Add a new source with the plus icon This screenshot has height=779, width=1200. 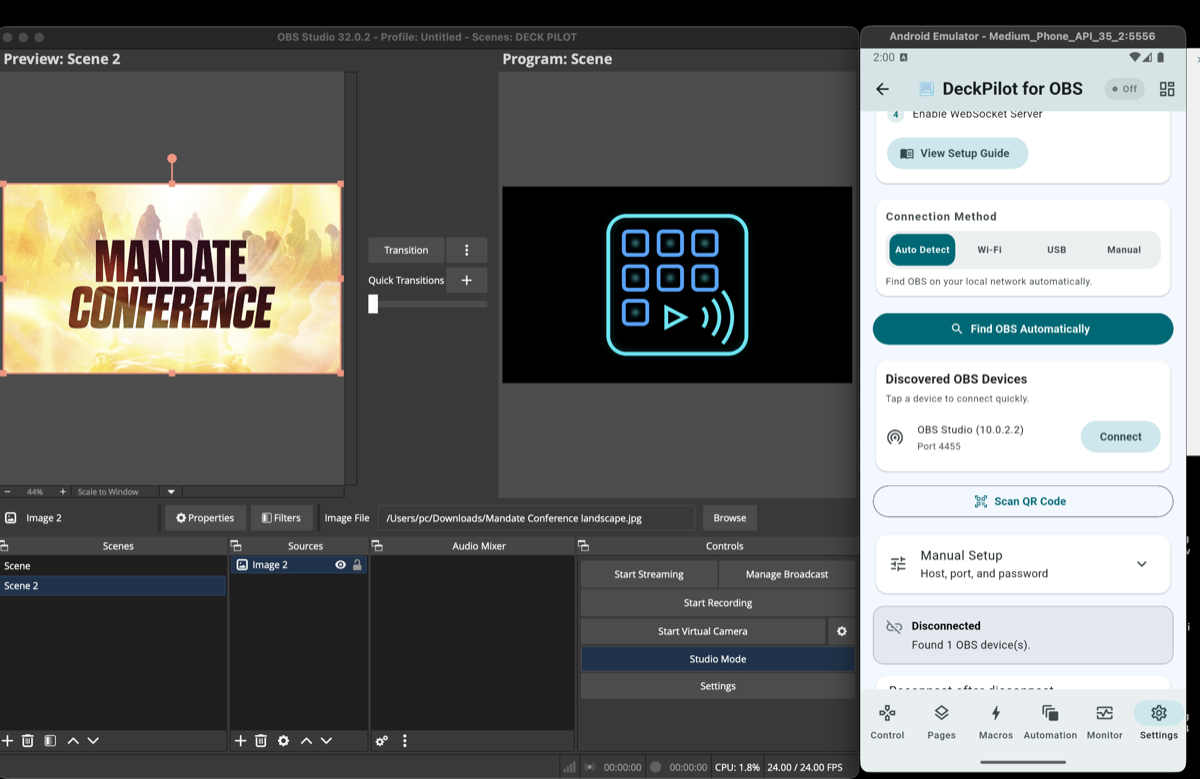click(240, 740)
